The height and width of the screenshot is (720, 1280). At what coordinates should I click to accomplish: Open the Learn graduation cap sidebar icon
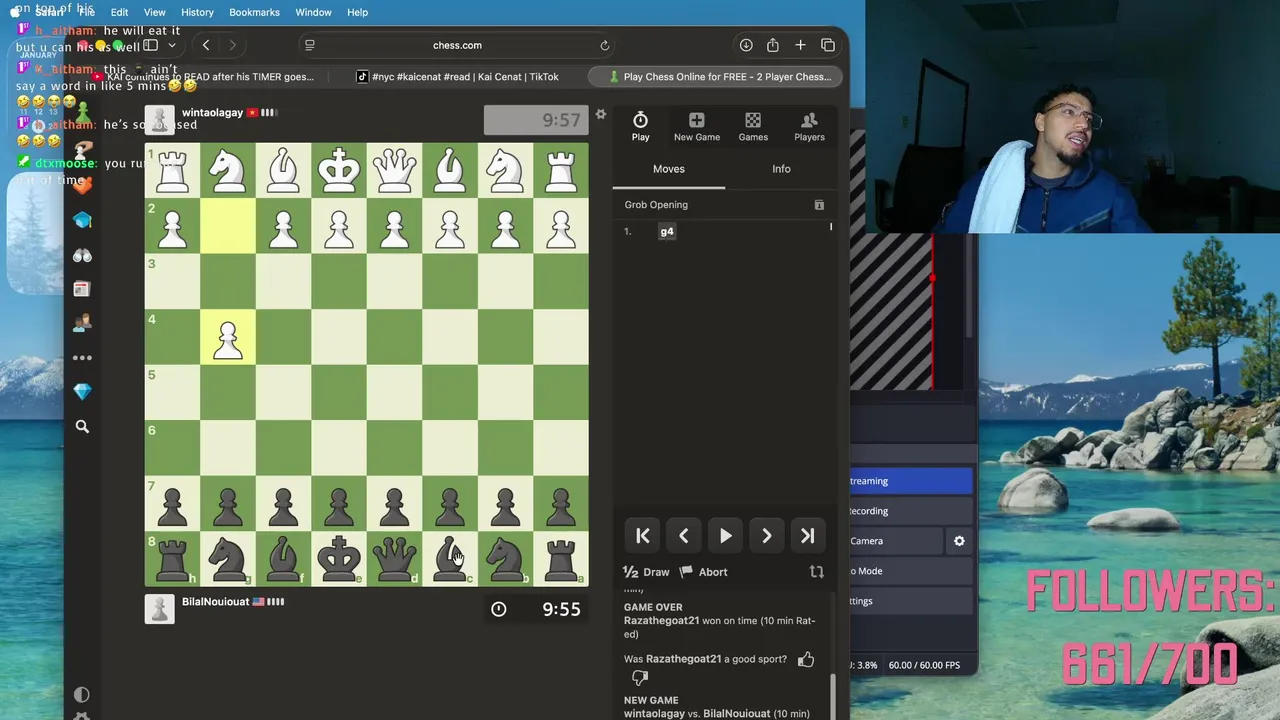tap(82, 221)
